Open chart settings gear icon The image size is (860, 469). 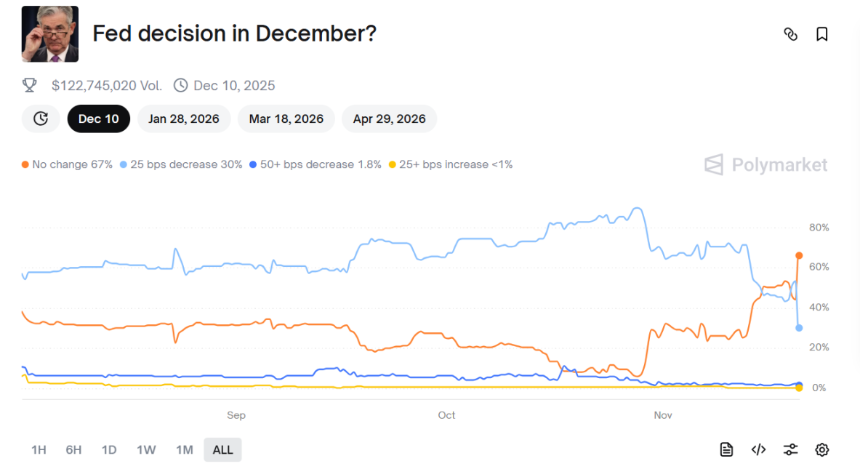tap(822, 450)
